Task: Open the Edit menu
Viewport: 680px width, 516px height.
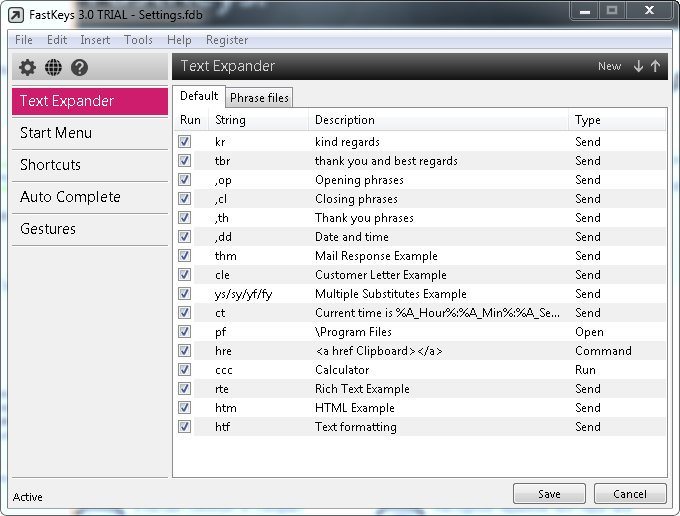Action: 57,40
